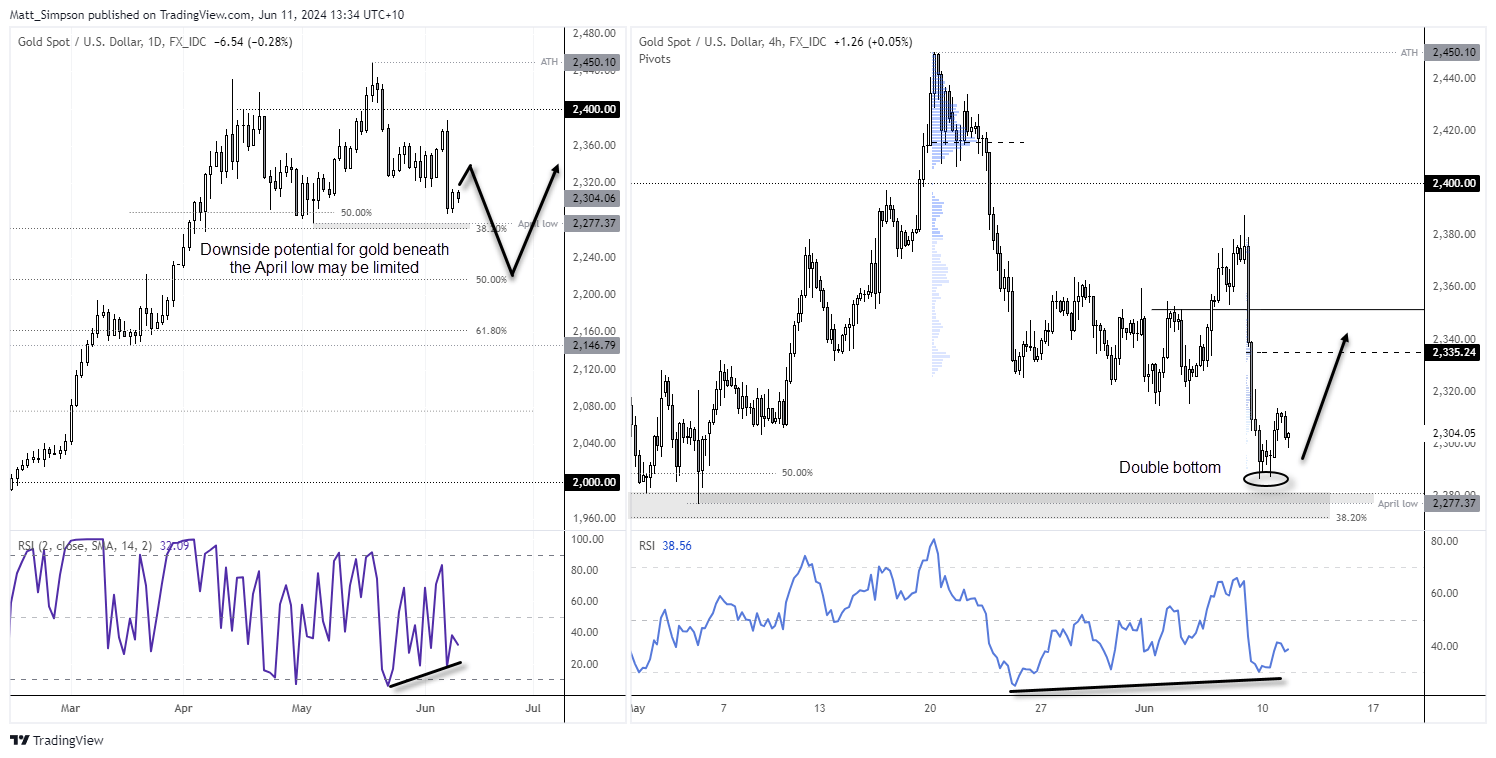Click the 61.80% Fibonacci label
This screenshot has height=758, width=1496.
pos(491,331)
